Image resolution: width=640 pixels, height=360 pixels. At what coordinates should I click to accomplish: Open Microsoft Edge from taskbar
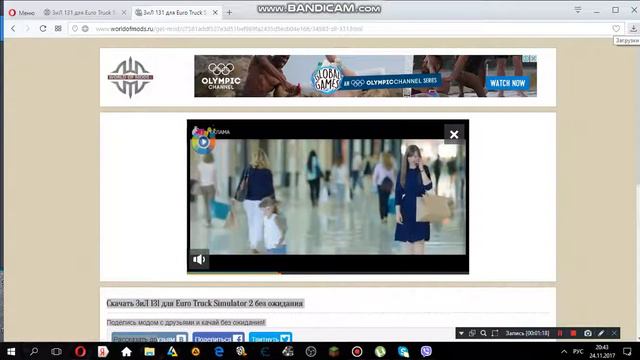(219, 351)
